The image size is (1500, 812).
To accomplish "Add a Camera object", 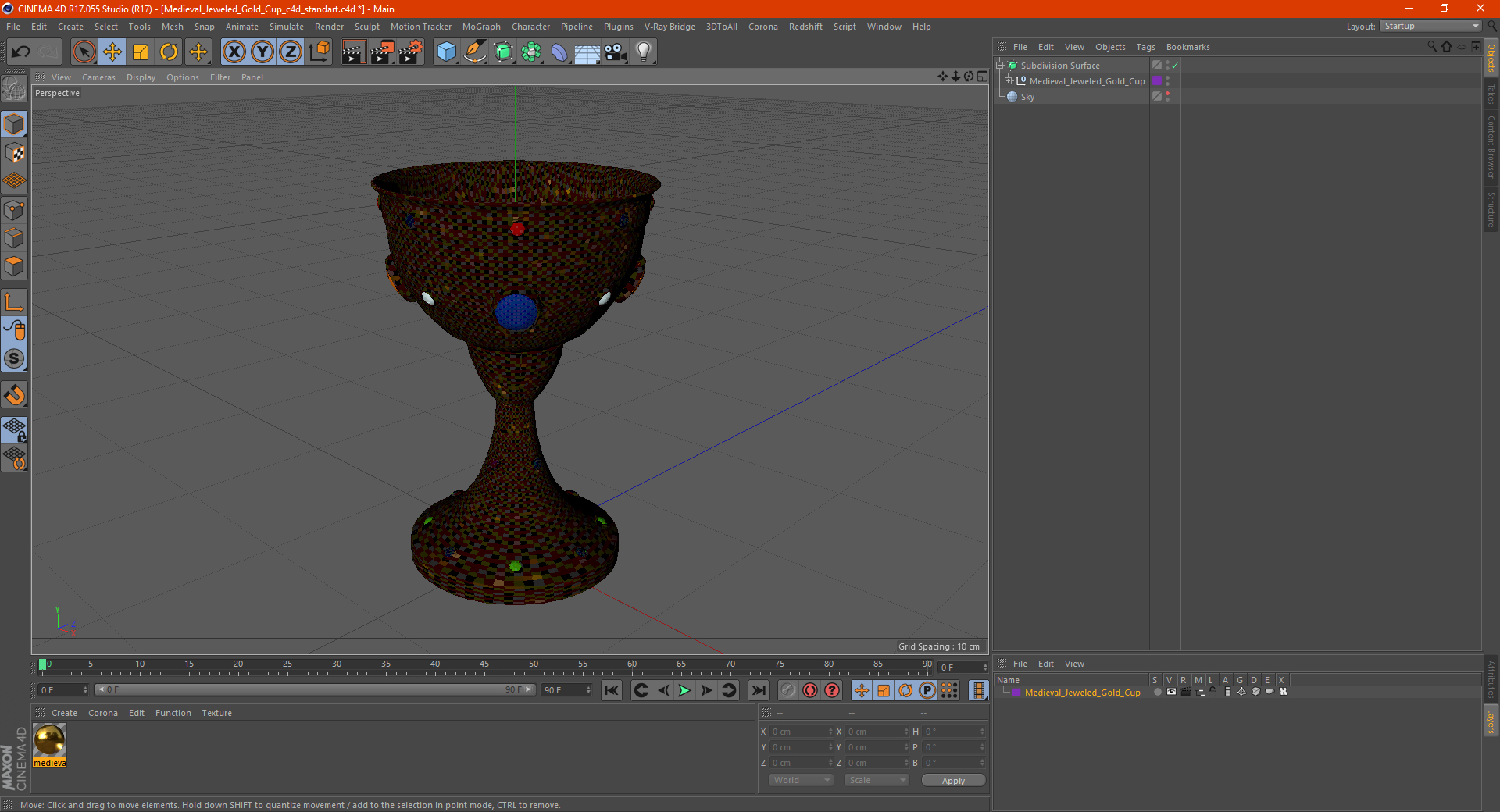I will pos(616,52).
